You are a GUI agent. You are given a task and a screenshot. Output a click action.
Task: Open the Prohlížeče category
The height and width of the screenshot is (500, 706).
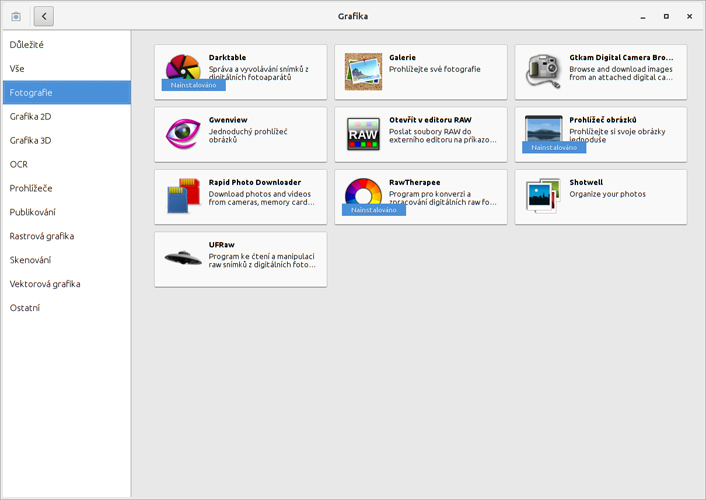[x=67, y=188]
